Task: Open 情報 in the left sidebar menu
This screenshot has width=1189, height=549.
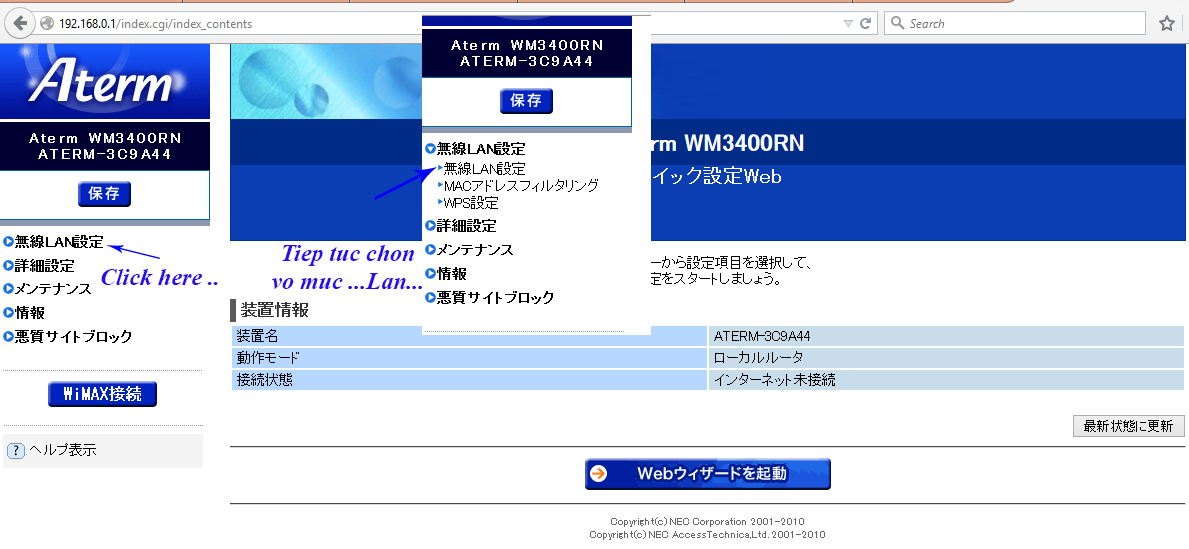Action: coord(29,313)
